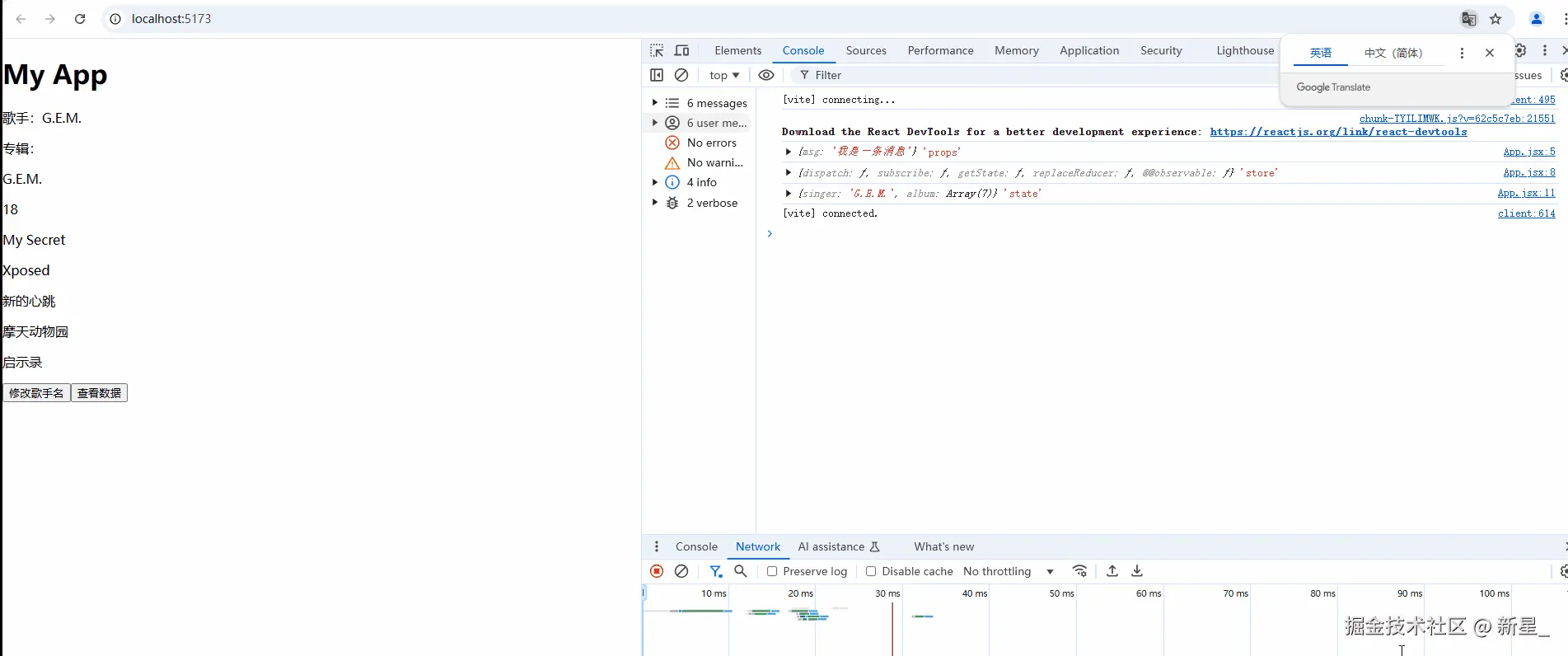Toggle the Network filter funnel icon
Image resolution: width=1568 pixels, height=656 pixels.
[716, 571]
